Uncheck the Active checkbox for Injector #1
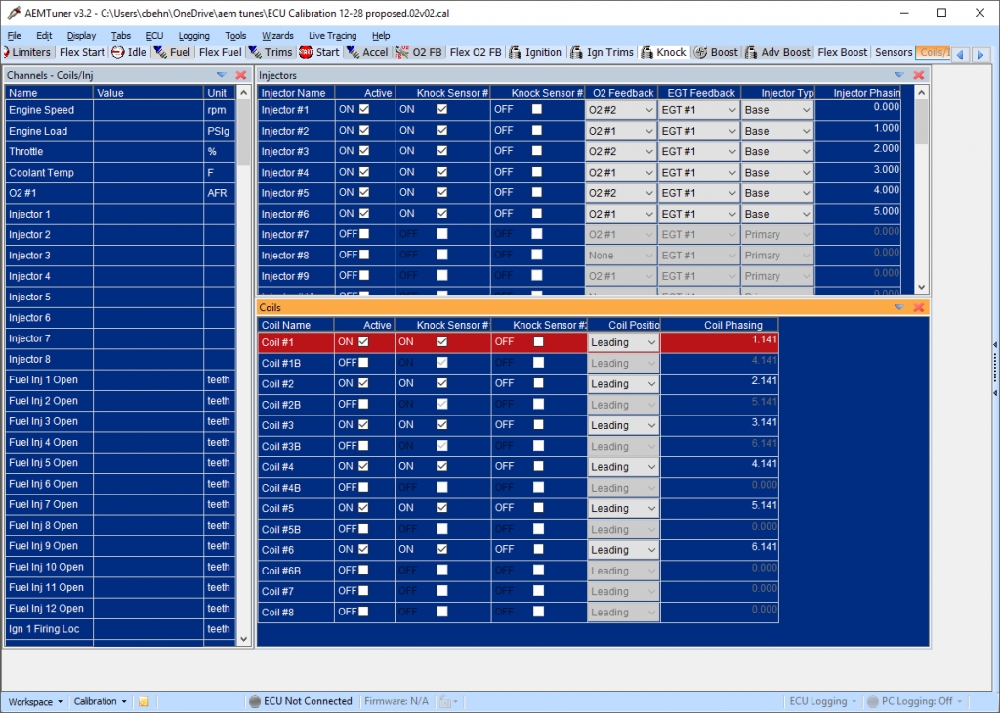Image resolution: width=1000 pixels, height=713 pixels. click(x=364, y=110)
